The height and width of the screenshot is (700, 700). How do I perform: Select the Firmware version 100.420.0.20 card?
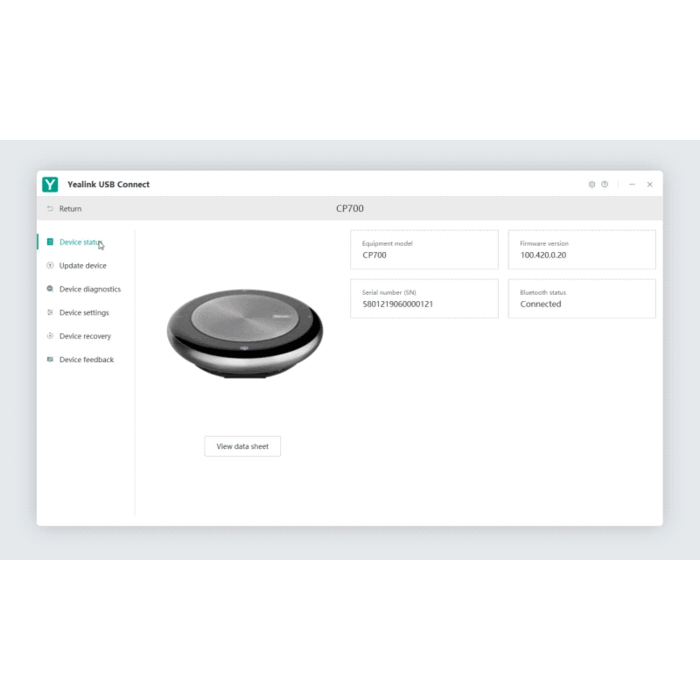[x=582, y=250]
